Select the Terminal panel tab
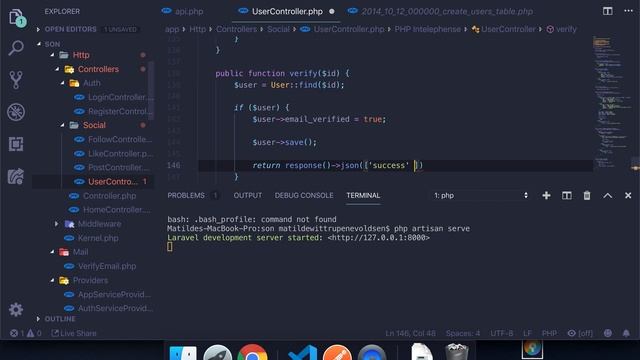This screenshot has height=360, width=640. (x=363, y=196)
